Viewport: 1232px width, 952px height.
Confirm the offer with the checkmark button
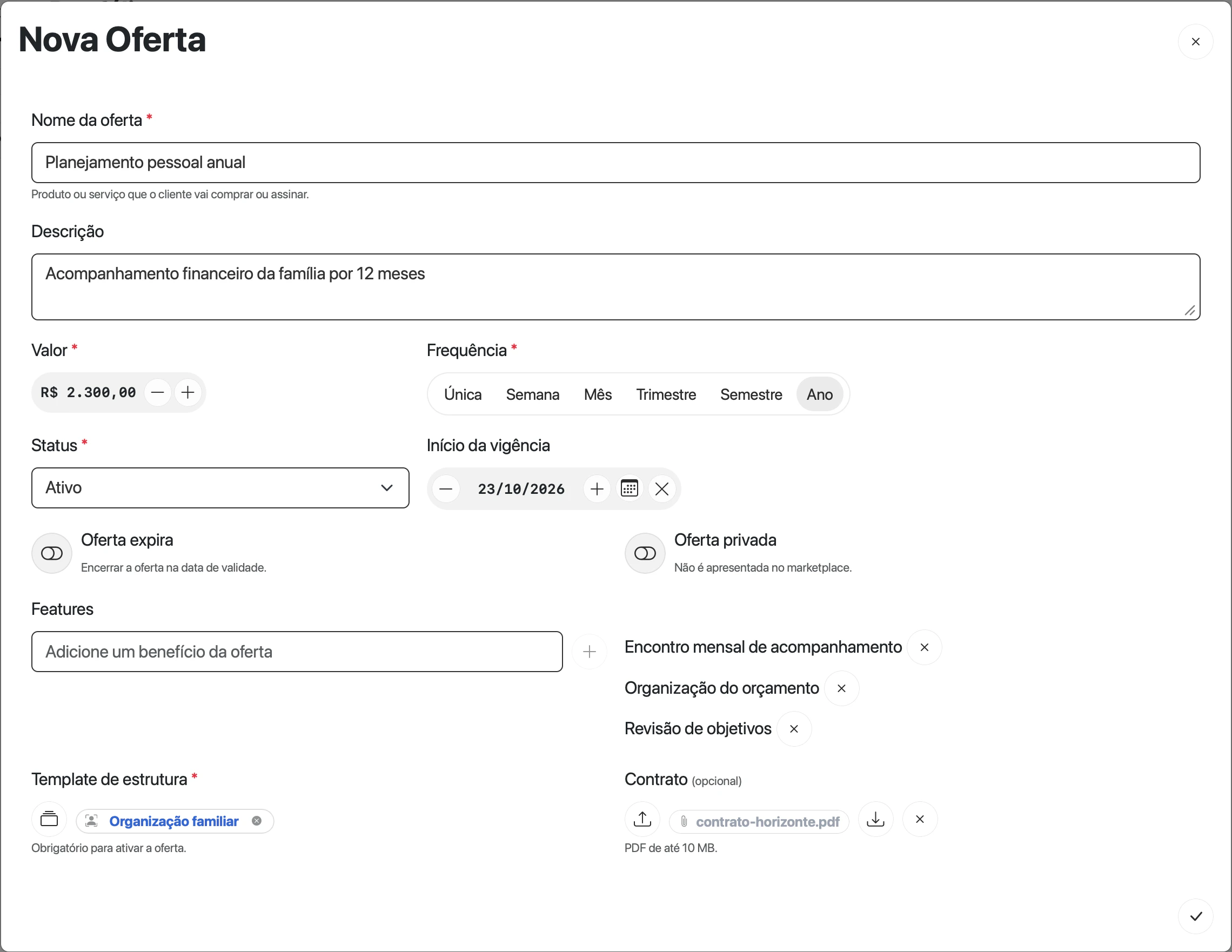(1195, 916)
